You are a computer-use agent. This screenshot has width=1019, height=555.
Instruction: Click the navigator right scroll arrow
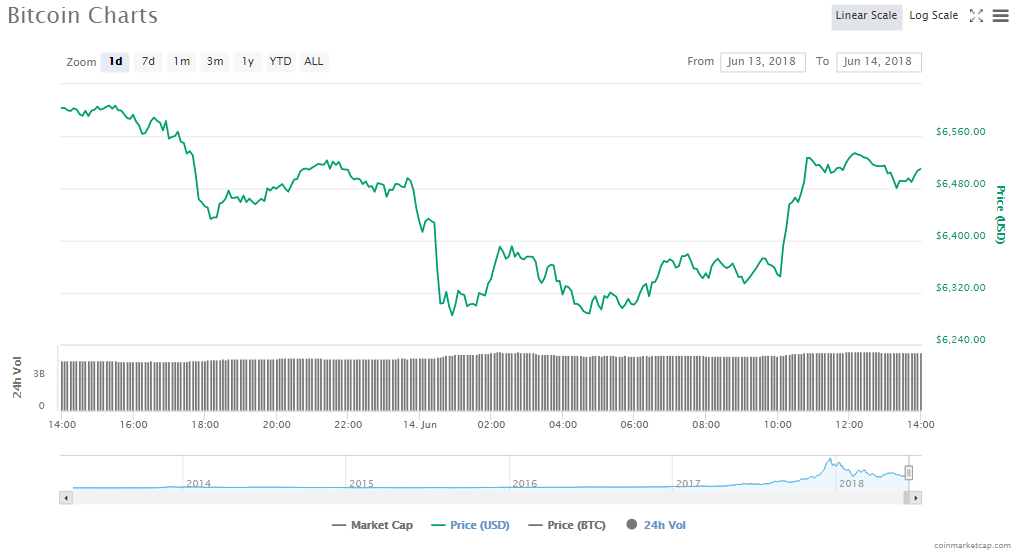(915, 497)
